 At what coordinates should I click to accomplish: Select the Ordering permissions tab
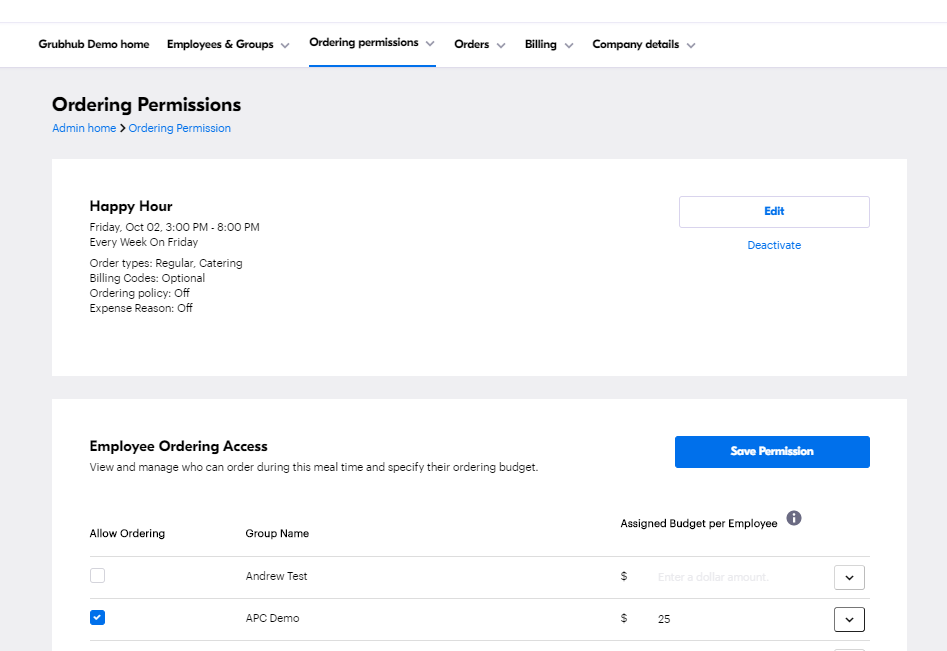364,43
